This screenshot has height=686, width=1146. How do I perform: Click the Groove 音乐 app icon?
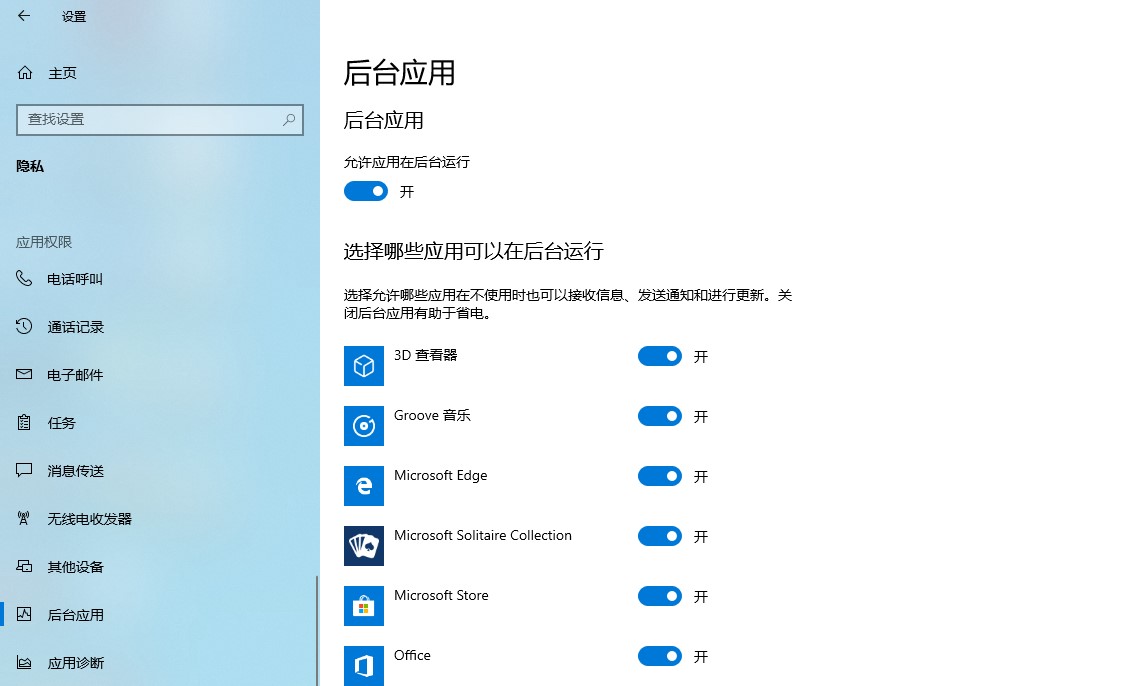[364, 425]
